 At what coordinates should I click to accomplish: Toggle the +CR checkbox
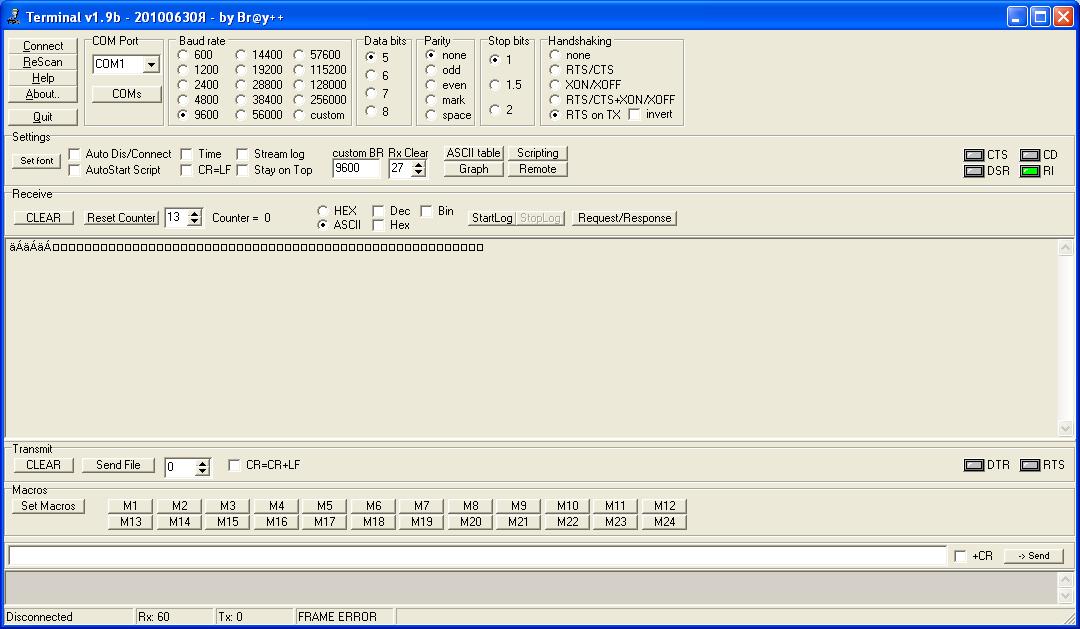960,556
